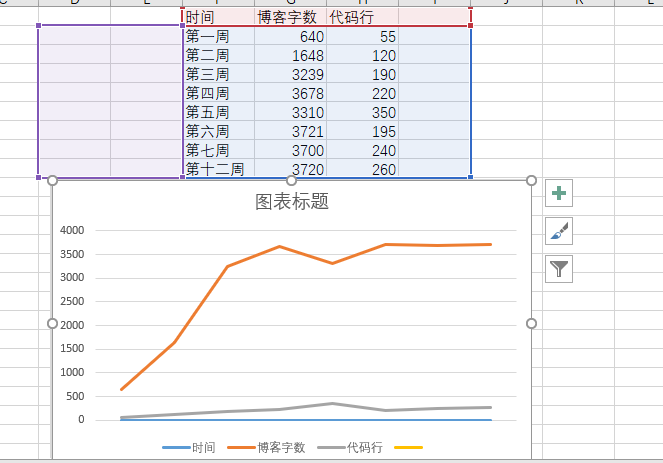Click the 500 vertical axis label
Screen dimensions: 663x463
click(x=75, y=396)
